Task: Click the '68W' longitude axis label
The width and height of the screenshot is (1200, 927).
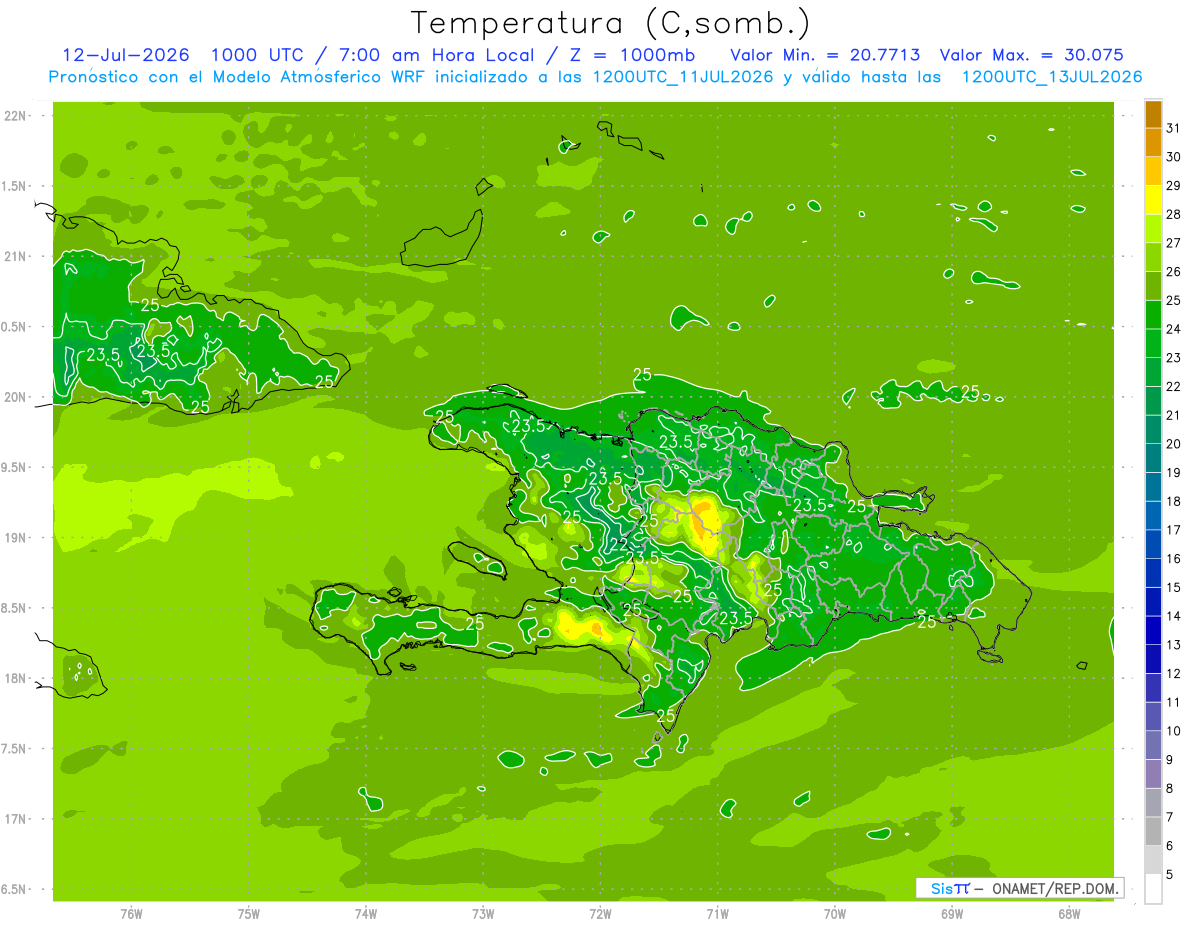Action: (x=1069, y=913)
